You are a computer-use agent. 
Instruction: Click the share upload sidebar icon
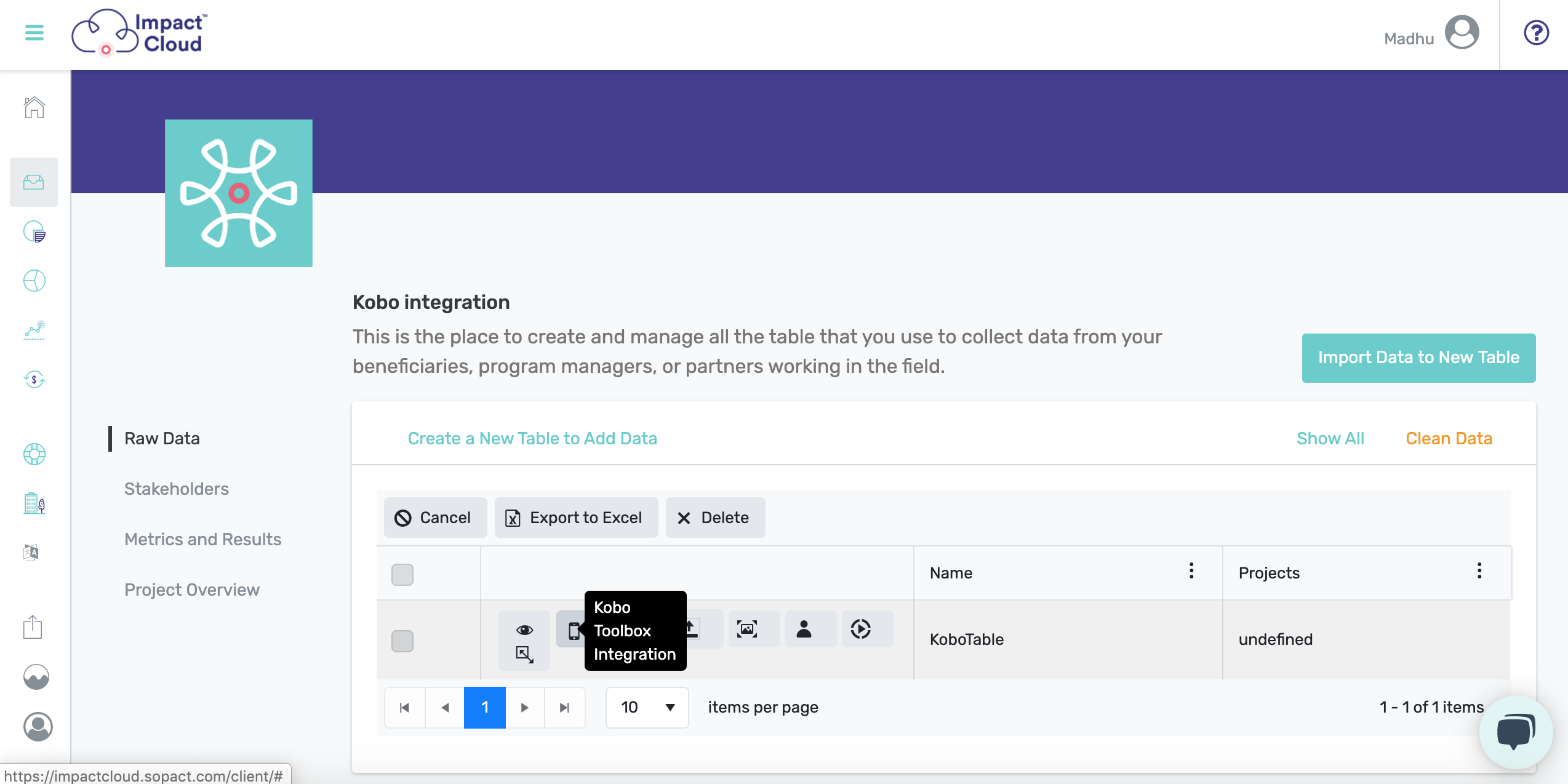33,627
